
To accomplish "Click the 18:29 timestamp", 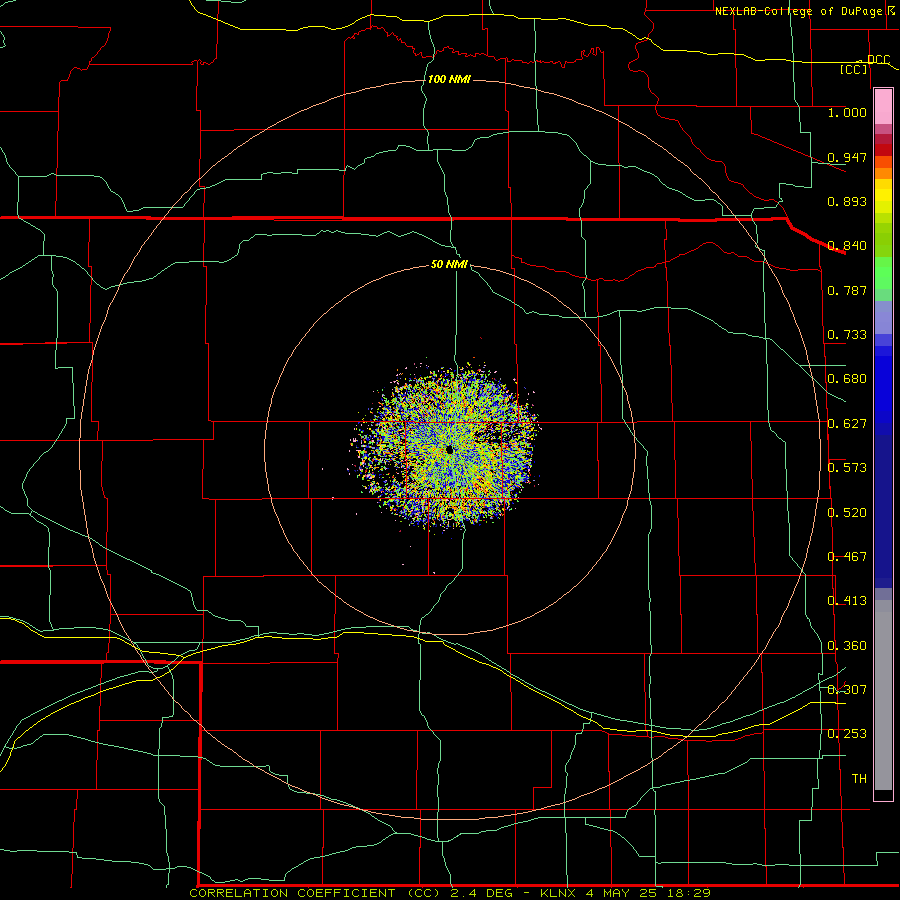I will (x=690, y=893).
